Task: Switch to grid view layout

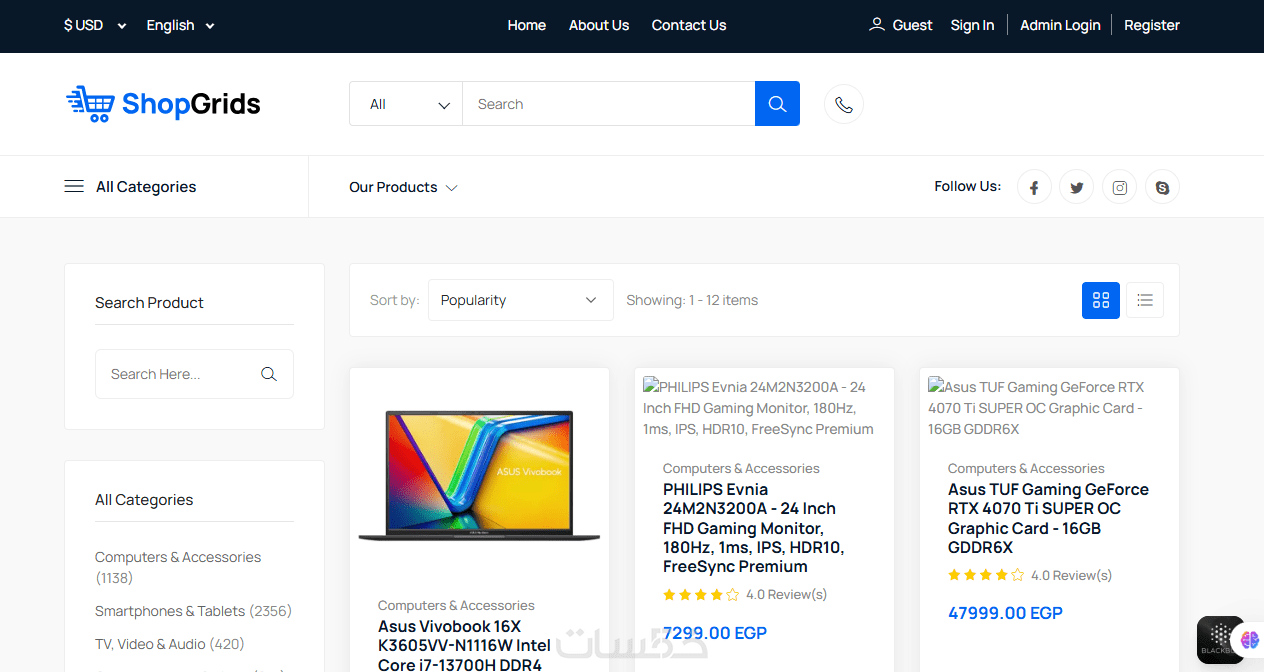Action: click(x=1101, y=300)
